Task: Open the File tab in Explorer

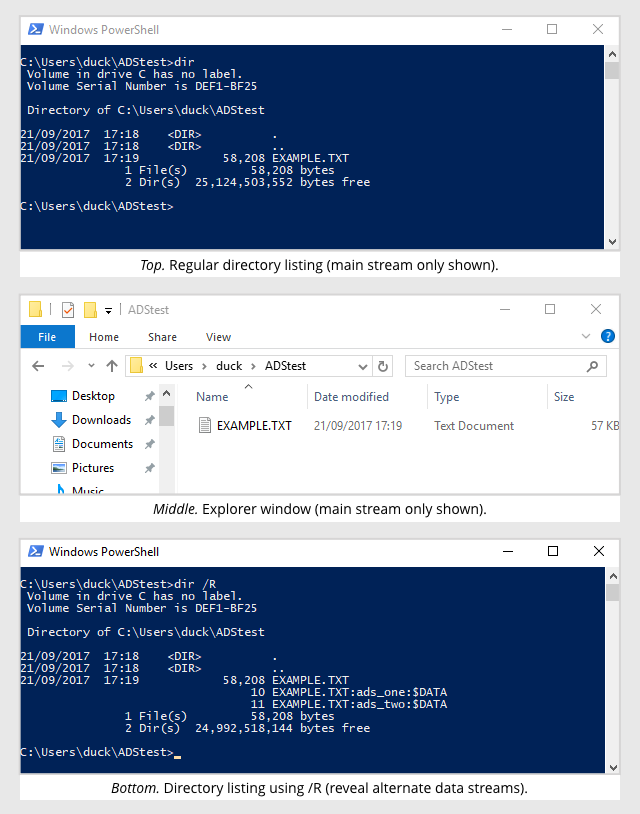Action: (47, 337)
